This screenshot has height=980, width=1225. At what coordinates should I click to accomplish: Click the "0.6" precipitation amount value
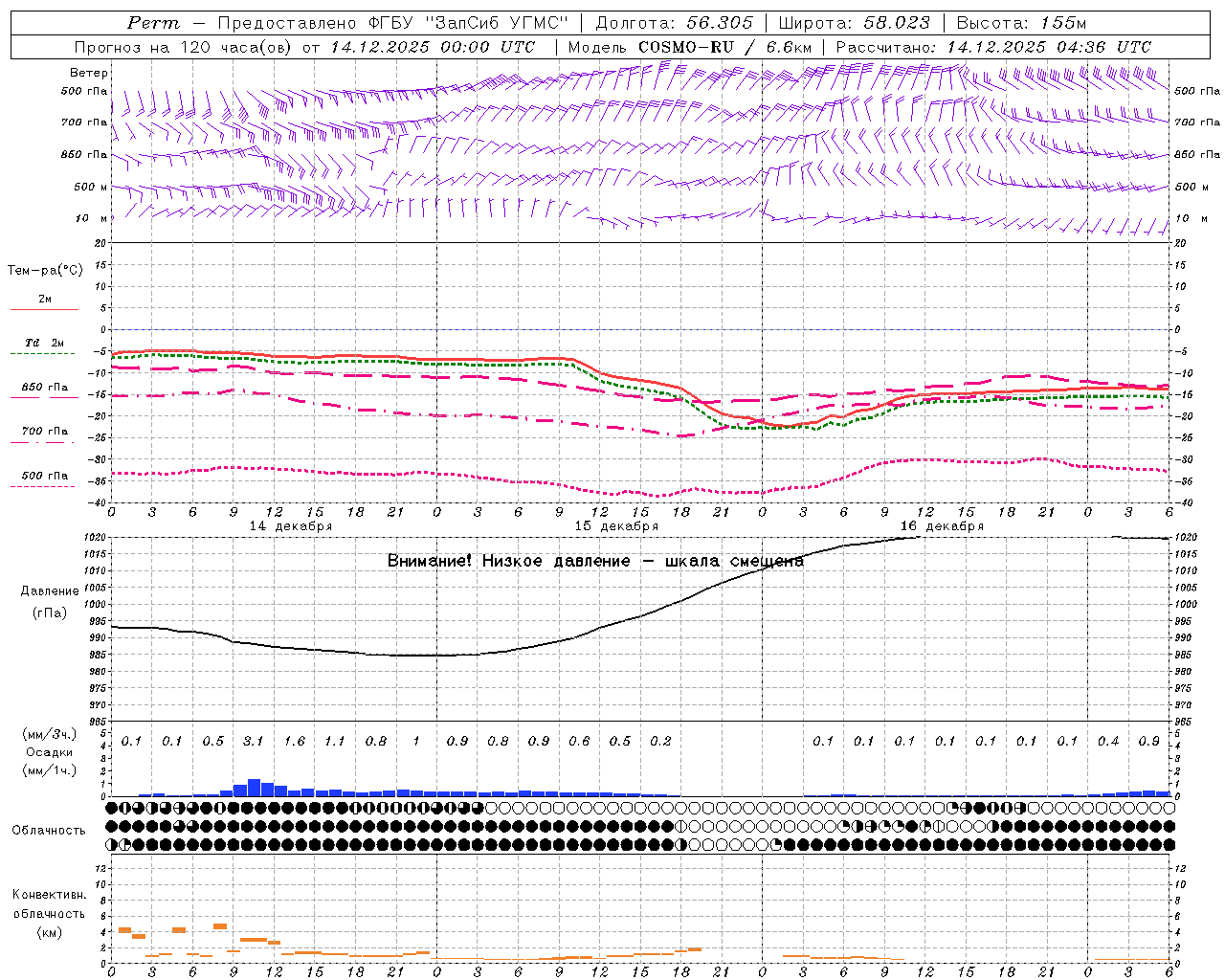coord(579,742)
